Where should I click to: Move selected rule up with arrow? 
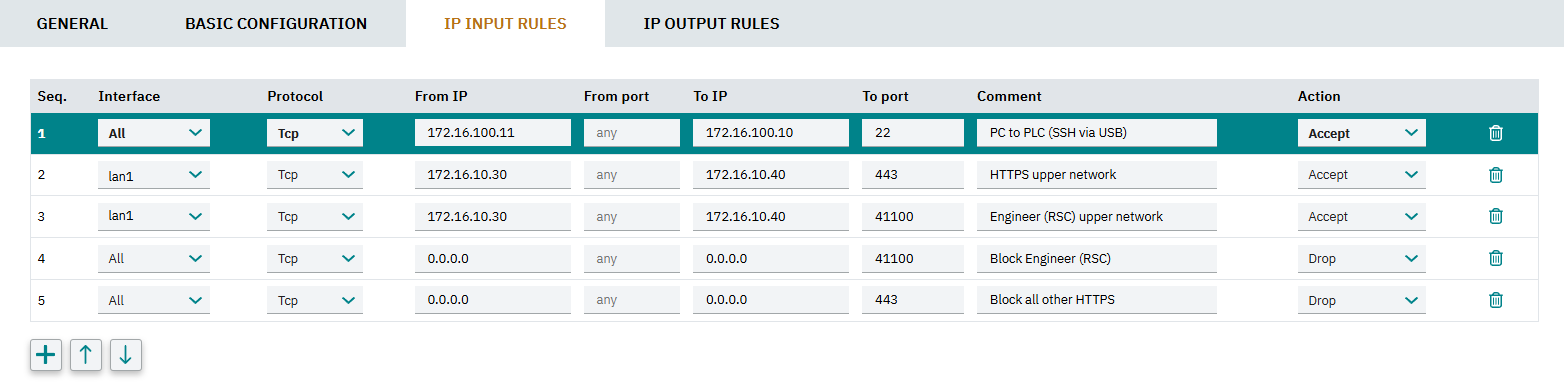86,354
